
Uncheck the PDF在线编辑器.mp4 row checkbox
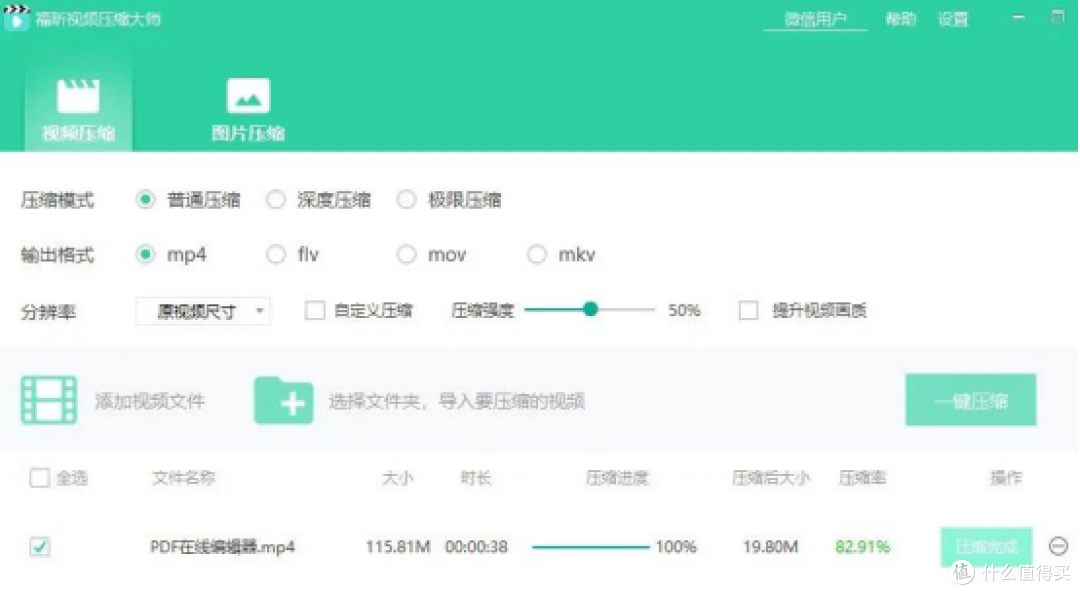click(x=39, y=547)
